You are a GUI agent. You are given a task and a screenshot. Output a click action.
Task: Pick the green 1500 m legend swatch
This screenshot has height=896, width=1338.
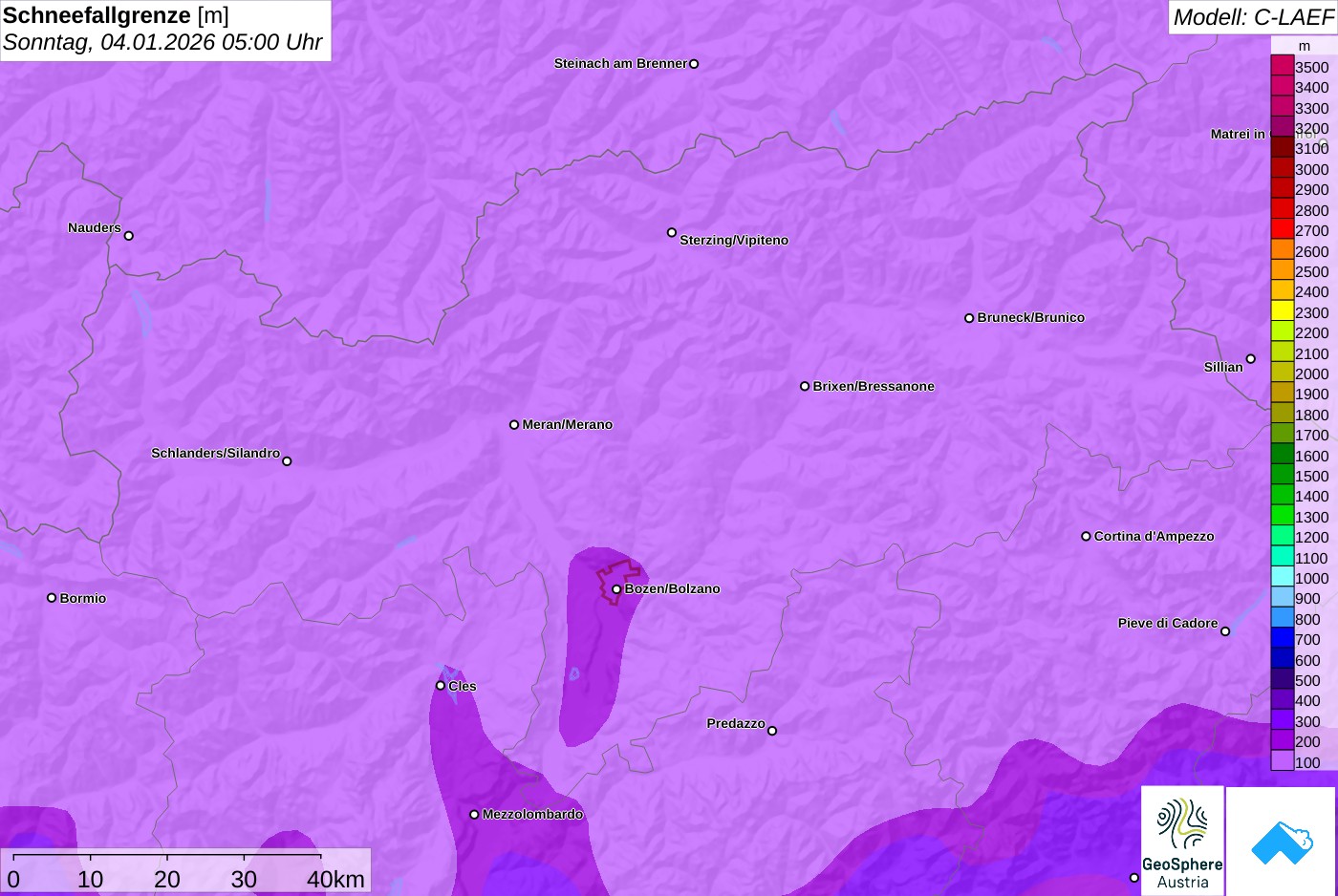1283,475
